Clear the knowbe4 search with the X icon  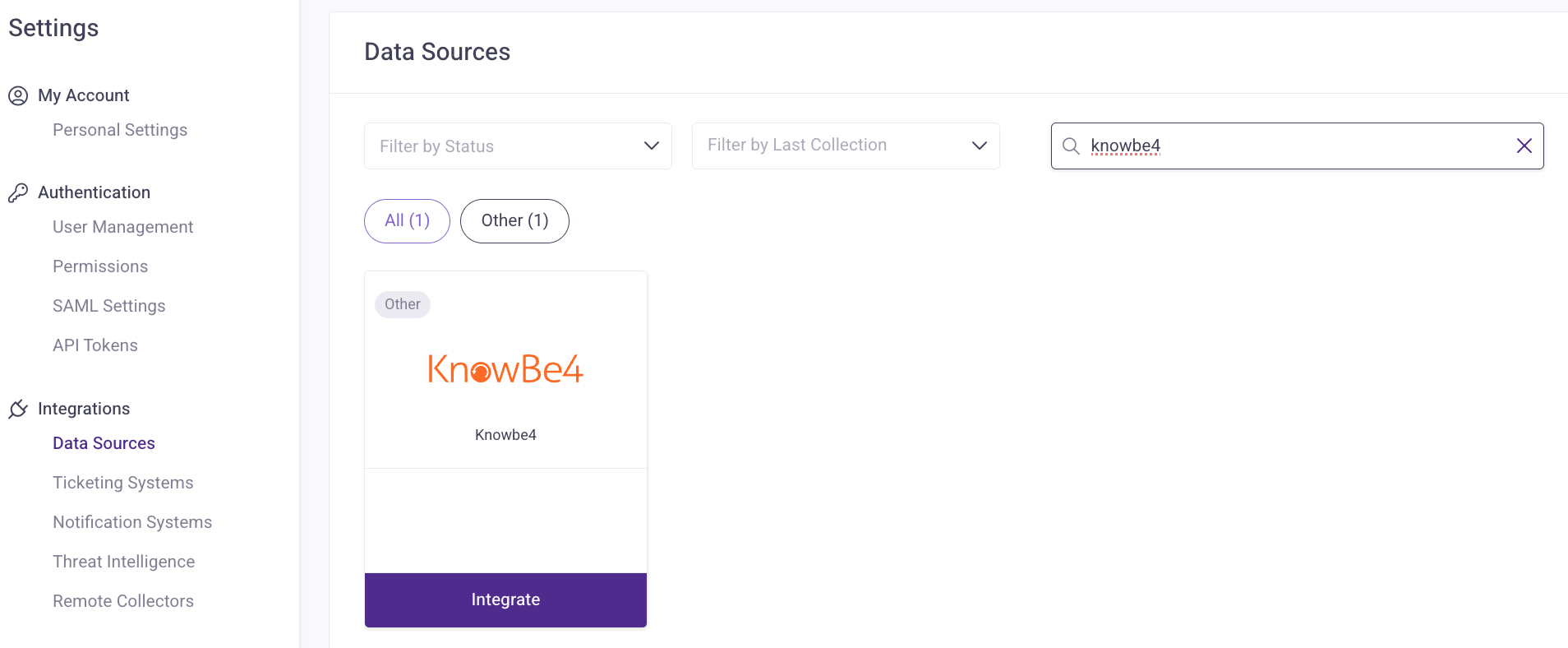point(1524,146)
